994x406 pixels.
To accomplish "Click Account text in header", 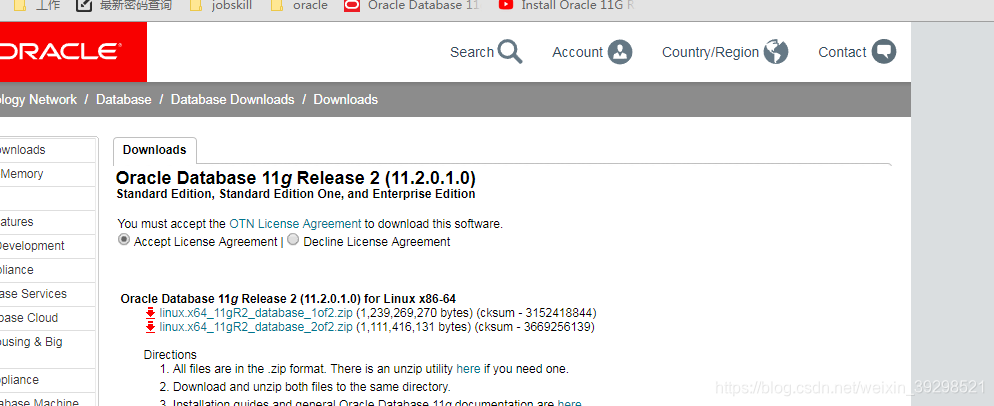I will pos(578,52).
